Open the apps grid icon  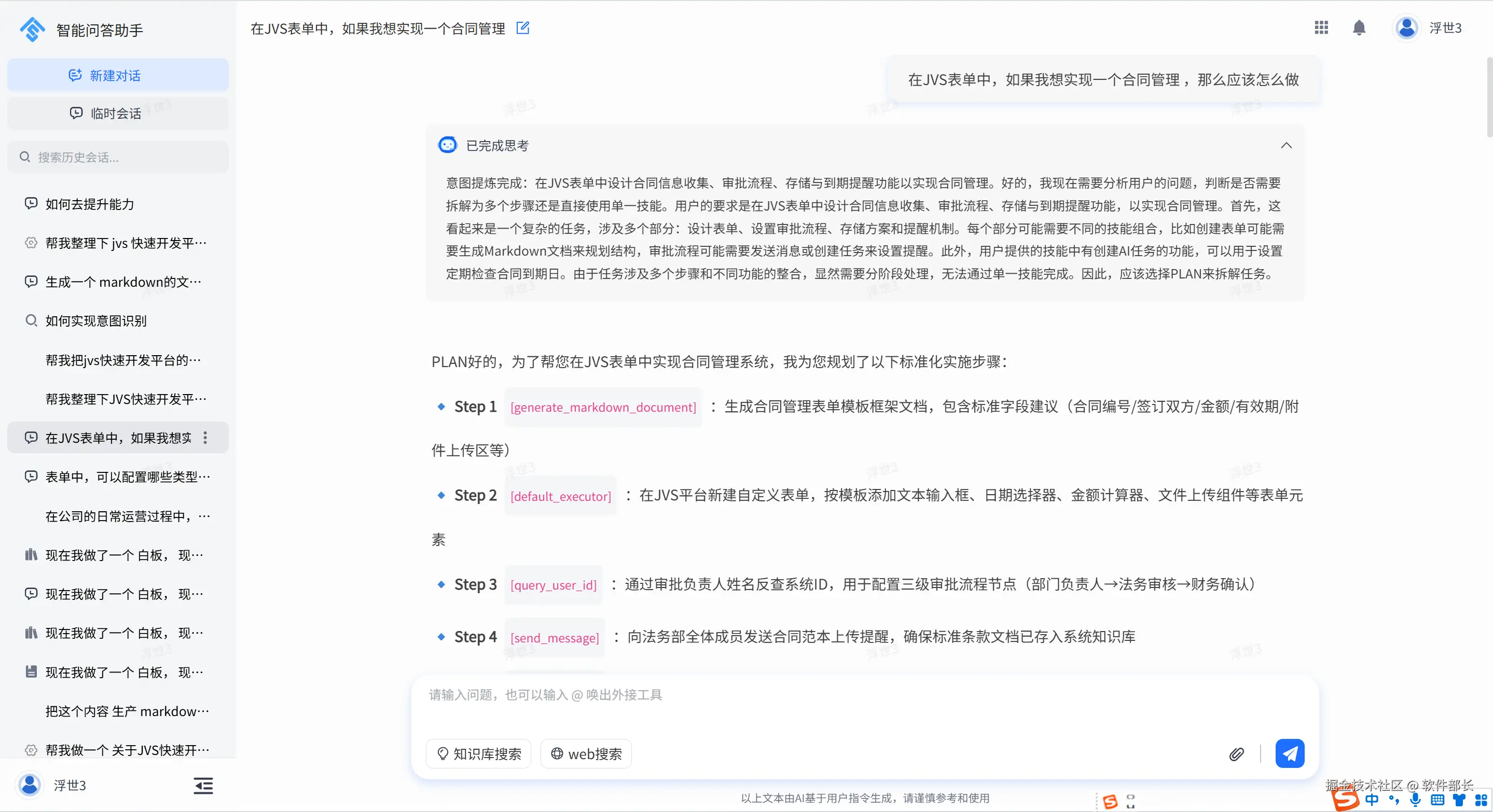(x=1321, y=28)
